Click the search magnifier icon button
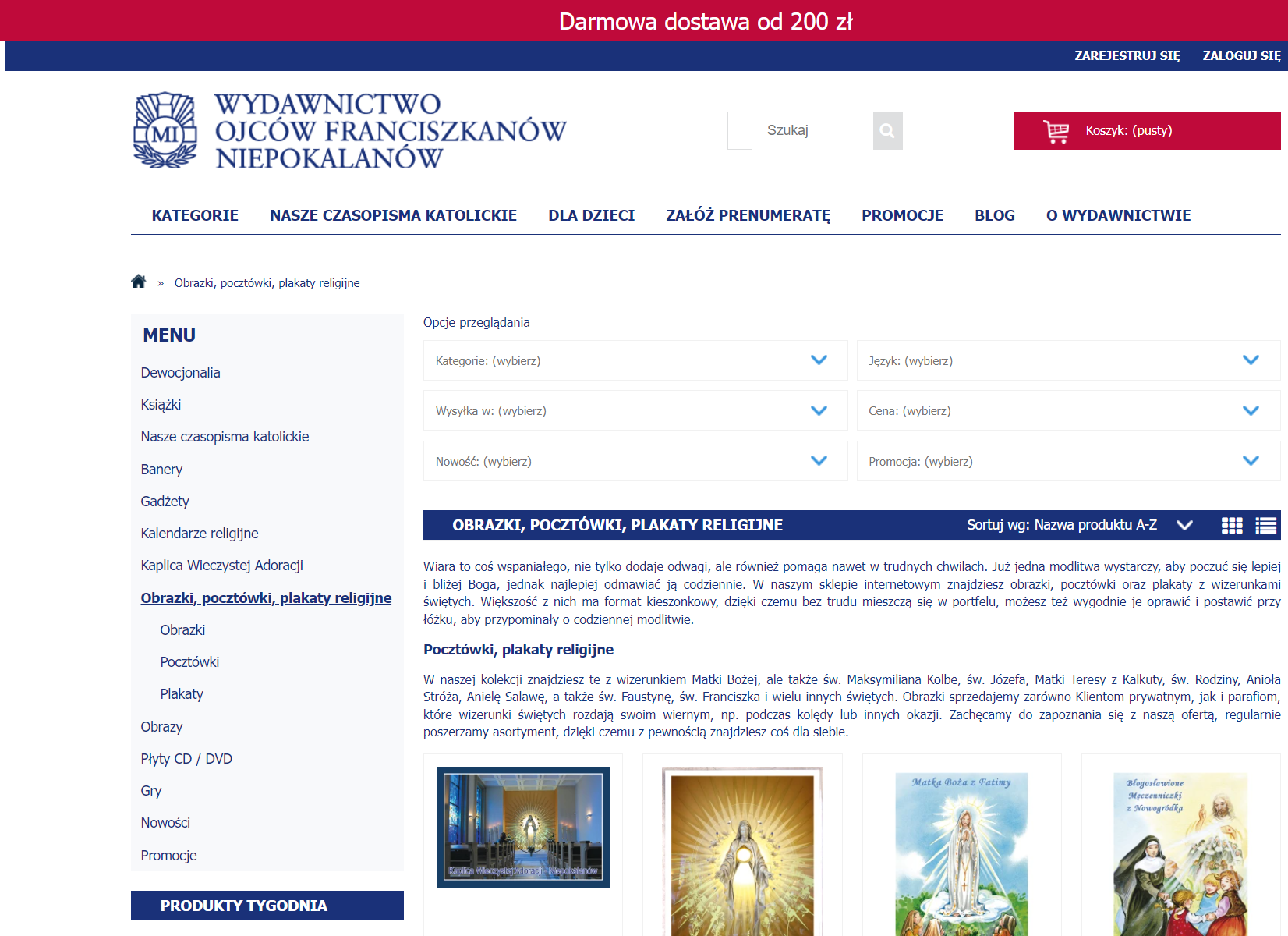The image size is (1288, 936). click(x=887, y=130)
